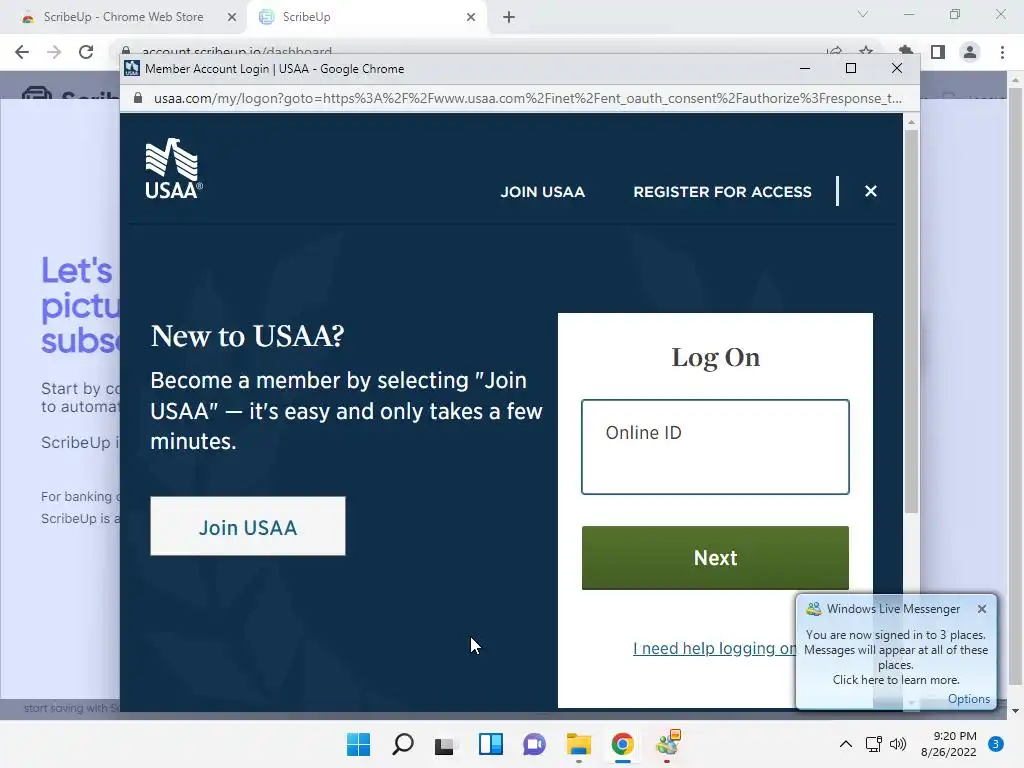Screen dimensions: 1024x768
Task: Click the USAA popup vertical scrollbar thumb
Action: pos(911,321)
